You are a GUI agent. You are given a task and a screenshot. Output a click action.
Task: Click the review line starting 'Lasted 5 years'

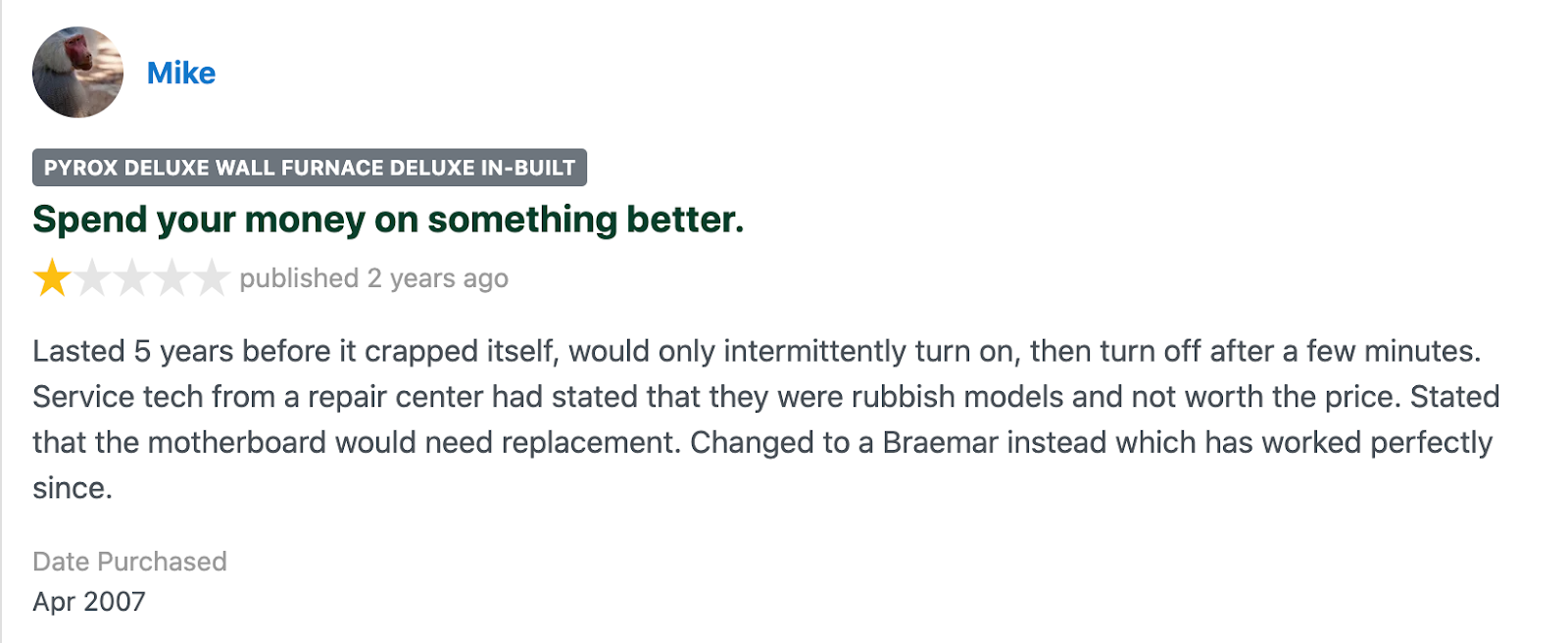[x=757, y=351]
